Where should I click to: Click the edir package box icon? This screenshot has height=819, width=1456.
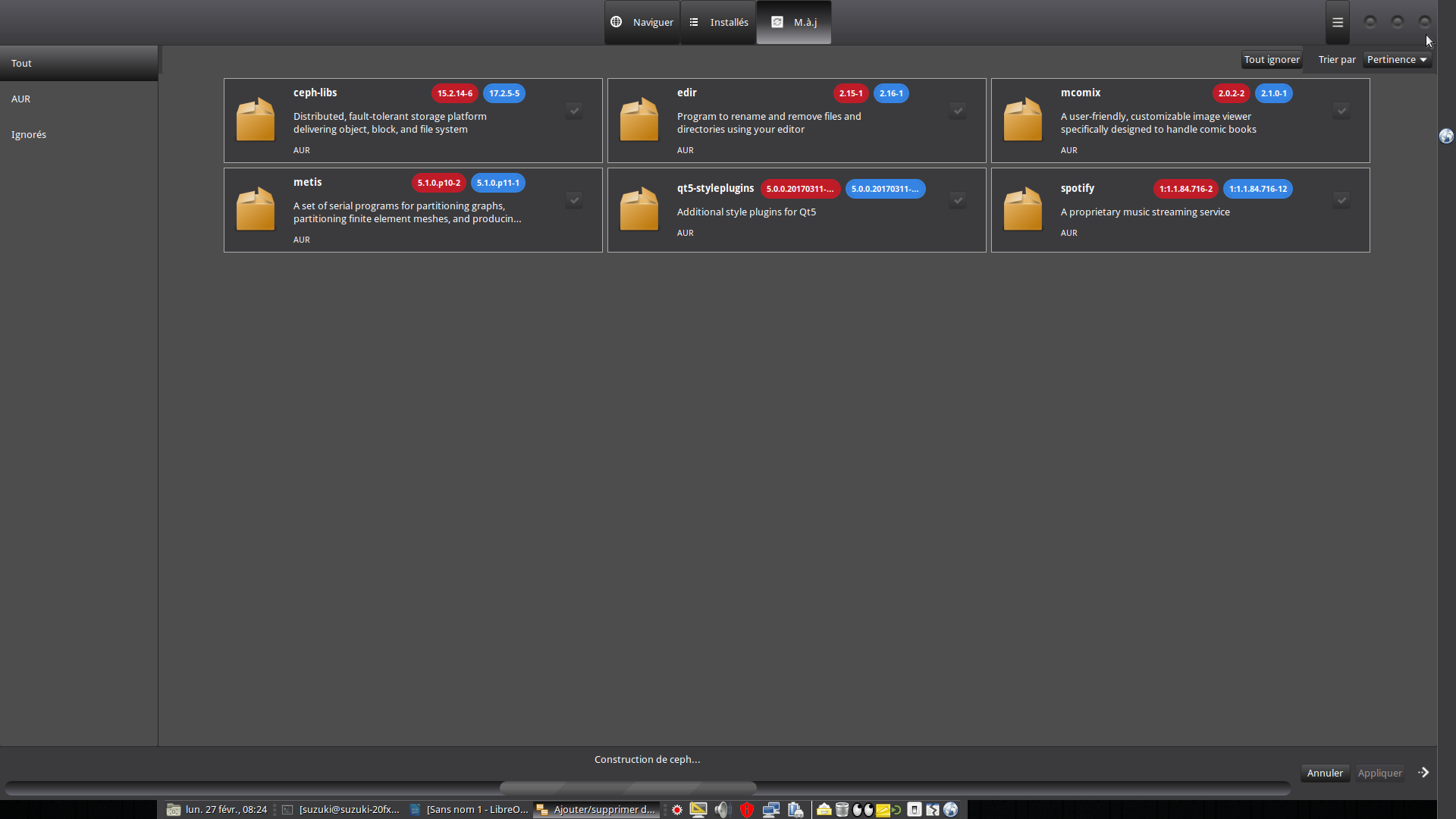(x=639, y=119)
